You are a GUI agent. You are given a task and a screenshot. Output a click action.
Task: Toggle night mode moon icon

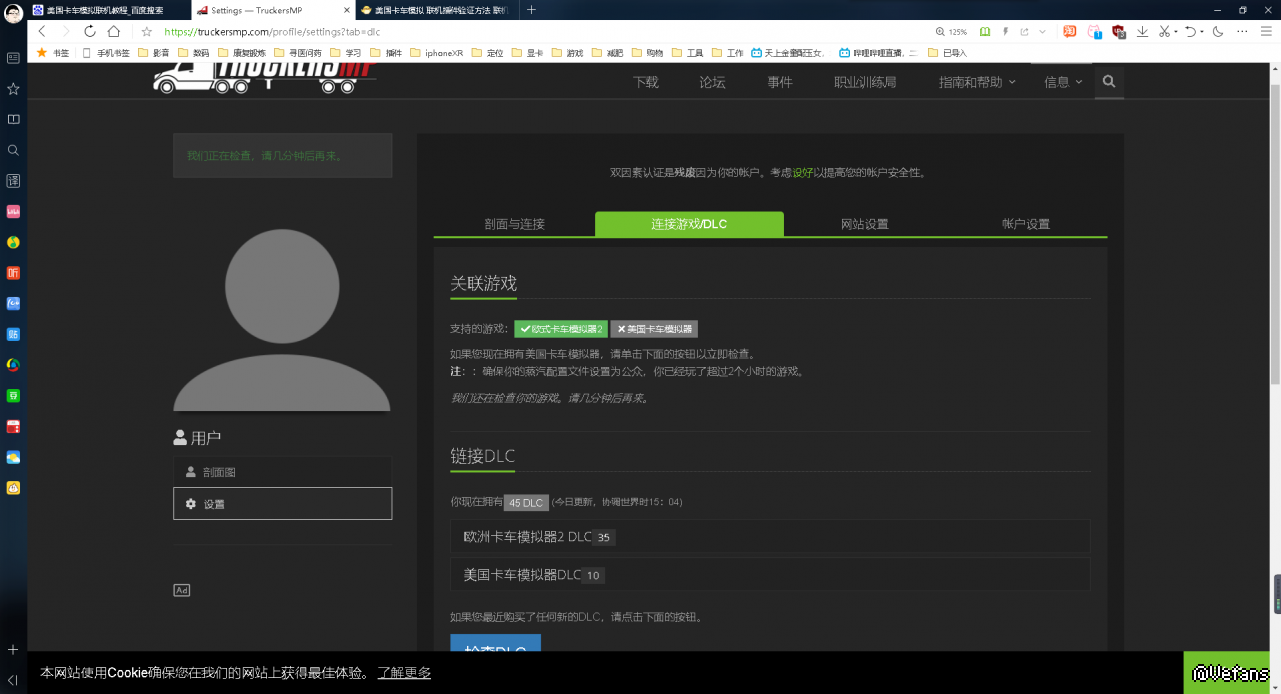[1218, 32]
